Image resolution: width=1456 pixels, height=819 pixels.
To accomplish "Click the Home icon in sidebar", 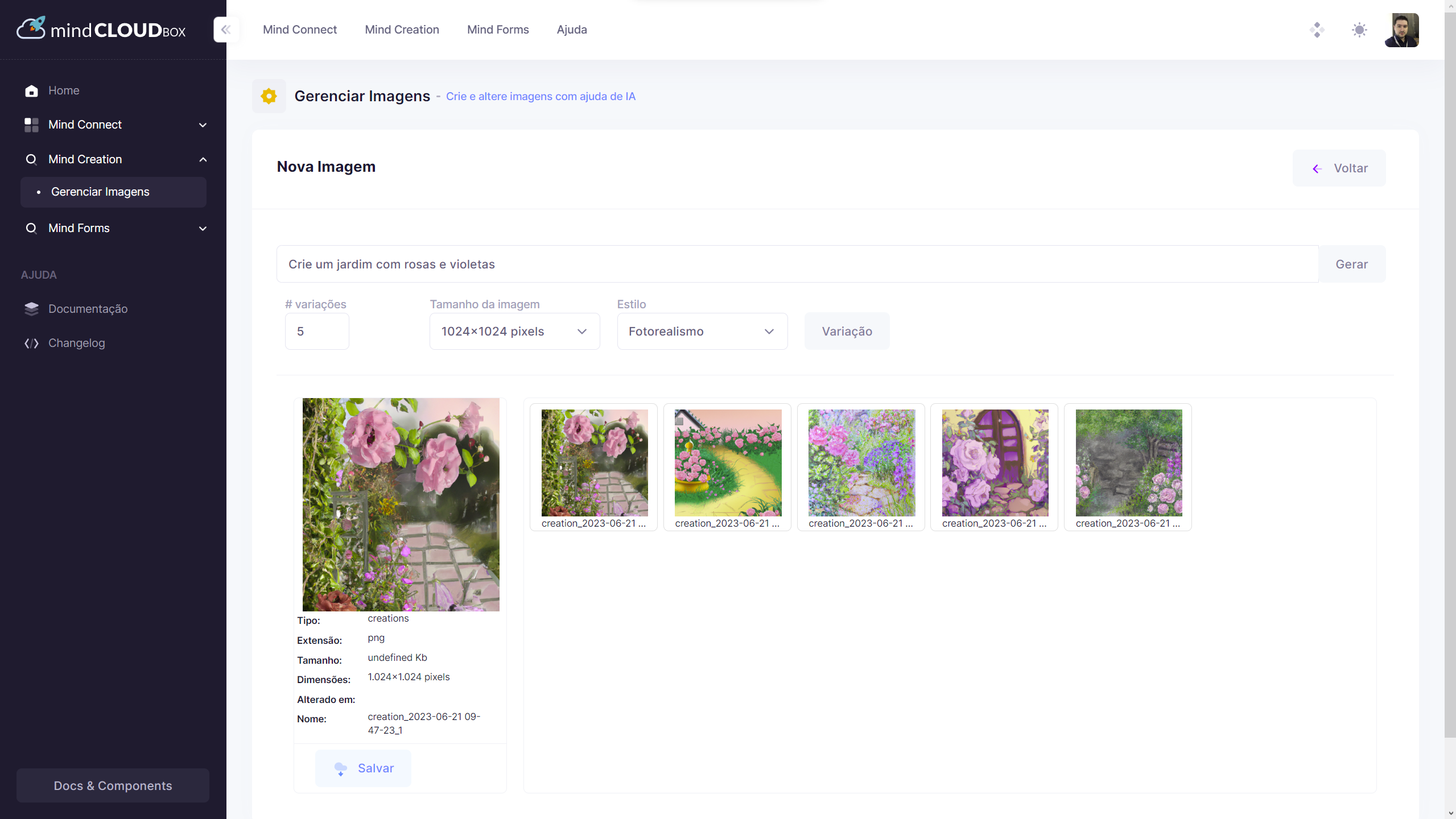I will pos(31,91).
